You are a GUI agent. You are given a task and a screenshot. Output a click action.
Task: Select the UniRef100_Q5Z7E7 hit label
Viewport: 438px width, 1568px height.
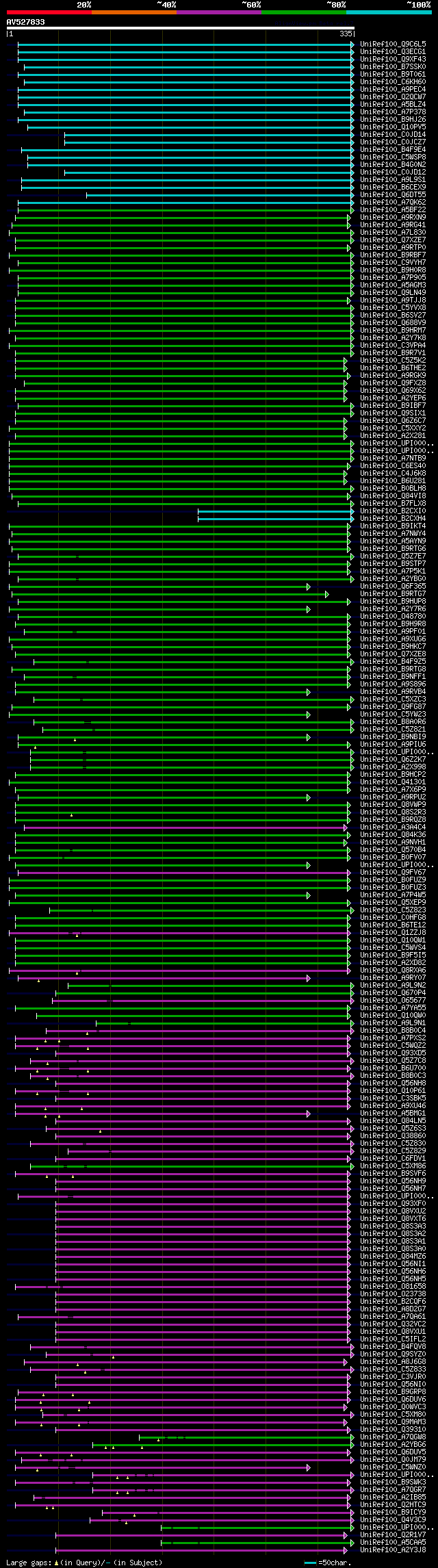pyautogui.click(x=393, y=556)
